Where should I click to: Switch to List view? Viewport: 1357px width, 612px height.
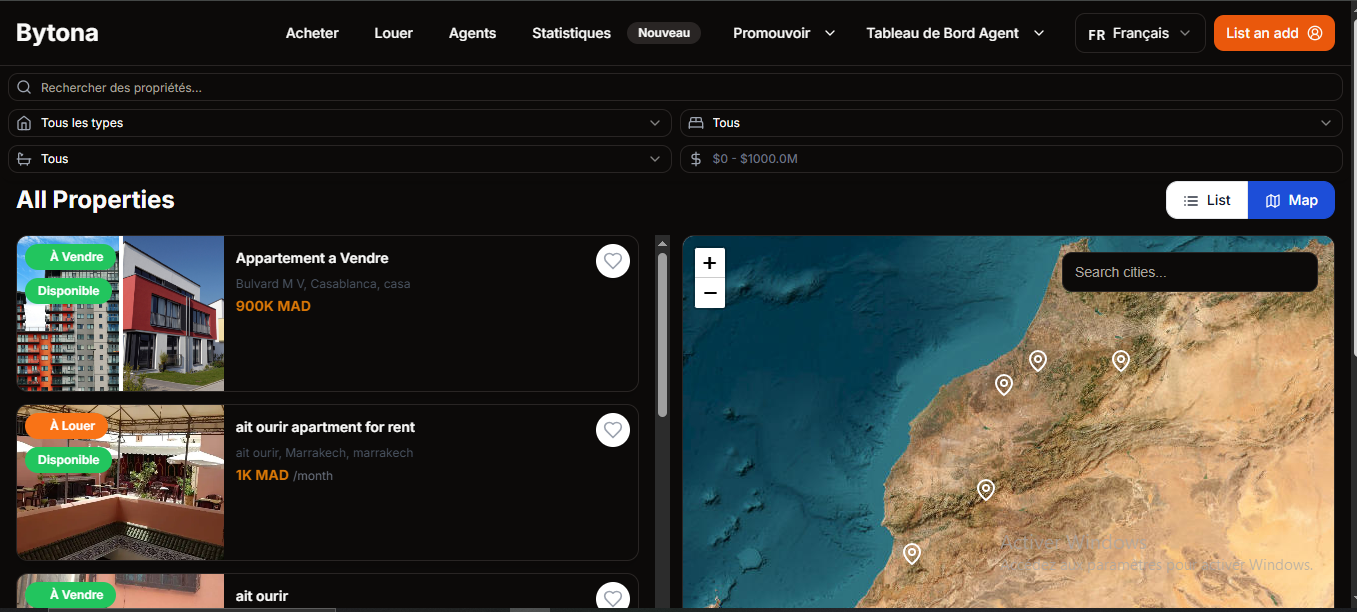click(1207, 200)
